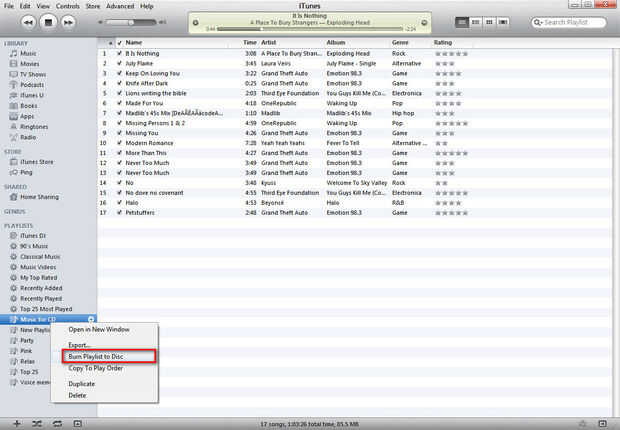Open the Controls menu
Image resolution: width=620 pixels, height=430 pixels.
[x=68, y=6]
